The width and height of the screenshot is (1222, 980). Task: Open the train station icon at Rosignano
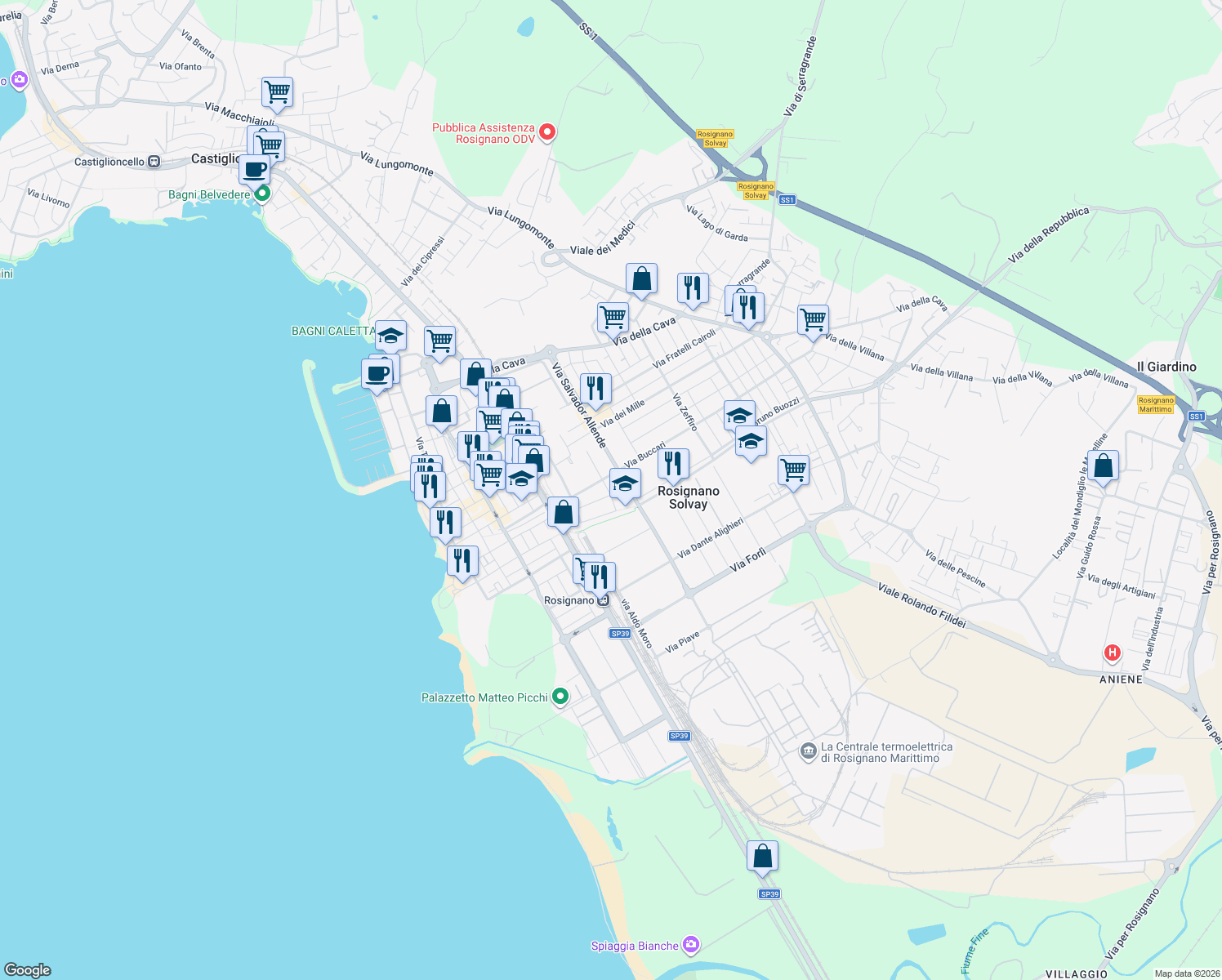pyautogui.click(x=604, y=599)
